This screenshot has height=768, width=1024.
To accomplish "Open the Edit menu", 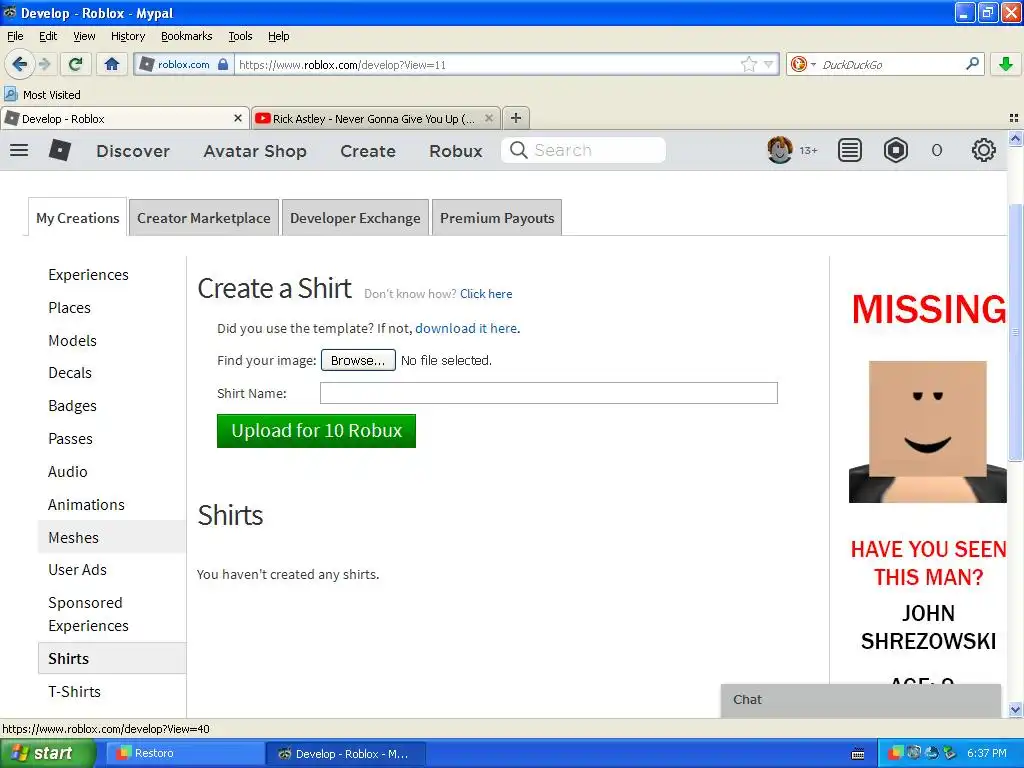I will tap(48, 36).
